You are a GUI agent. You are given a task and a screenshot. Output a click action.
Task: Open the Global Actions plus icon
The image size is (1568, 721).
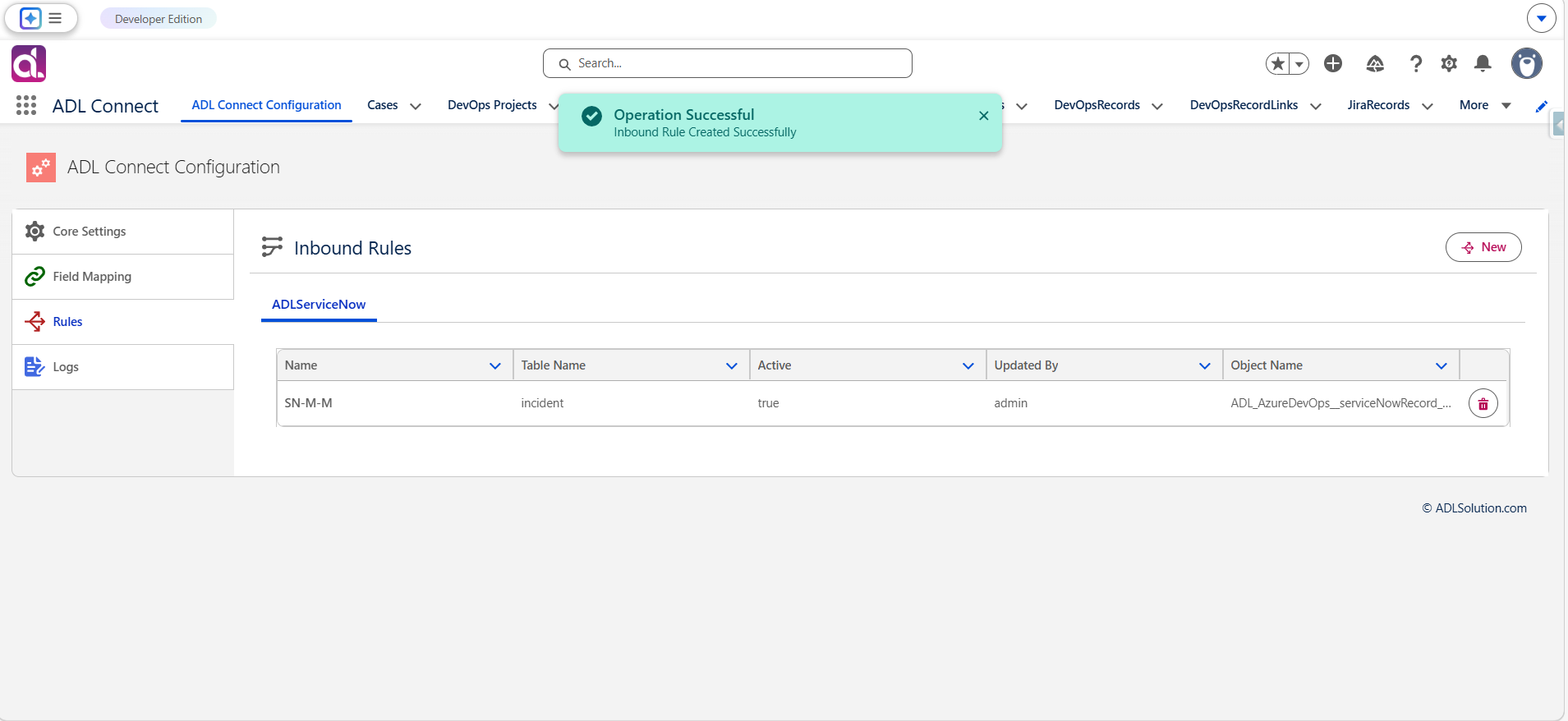1333,63
